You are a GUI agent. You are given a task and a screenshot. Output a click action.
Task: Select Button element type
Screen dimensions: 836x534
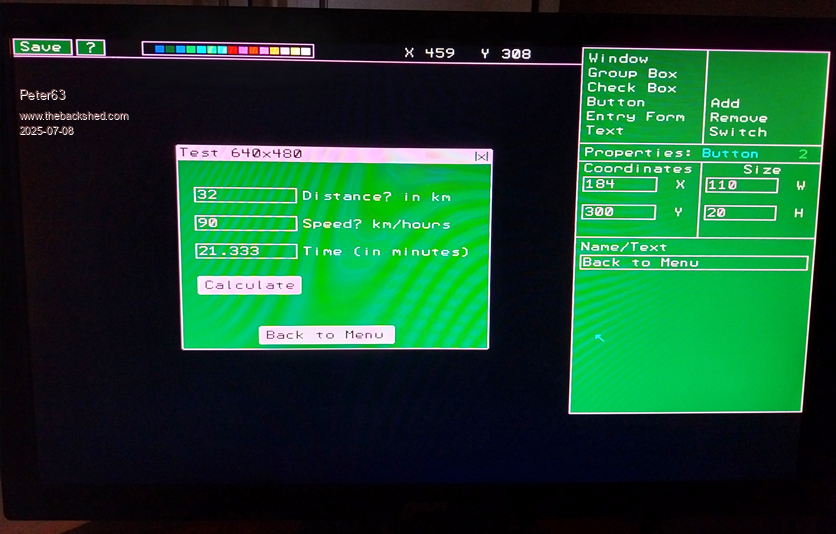tap(616, 102)
